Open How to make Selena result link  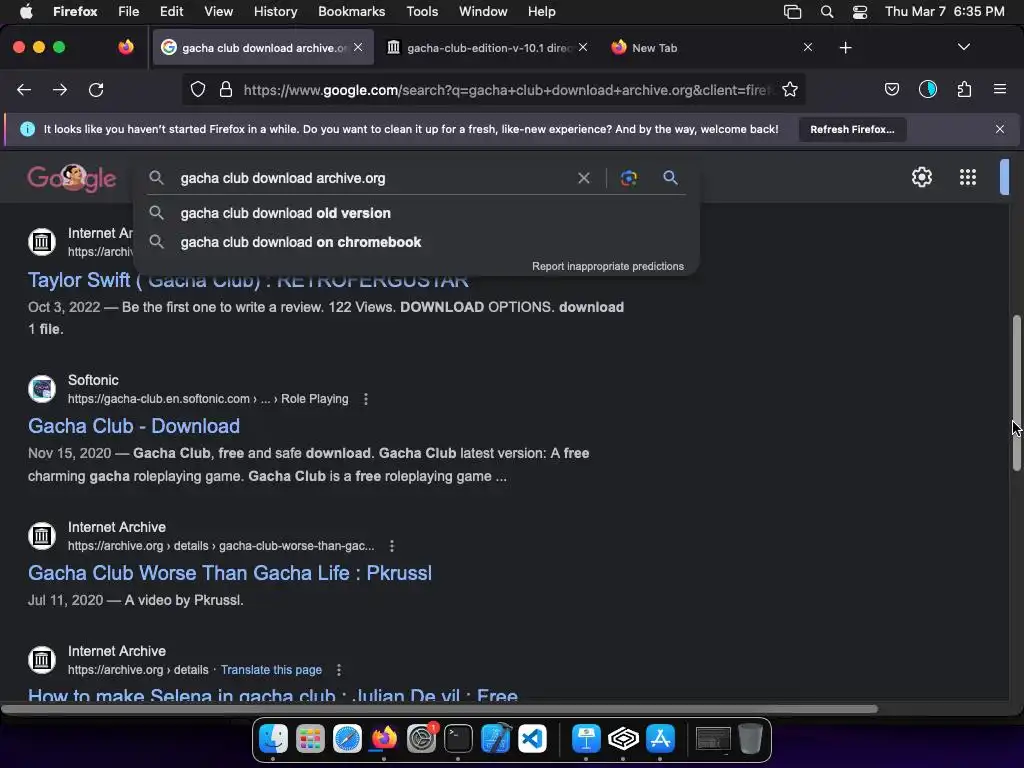(273, 695)
